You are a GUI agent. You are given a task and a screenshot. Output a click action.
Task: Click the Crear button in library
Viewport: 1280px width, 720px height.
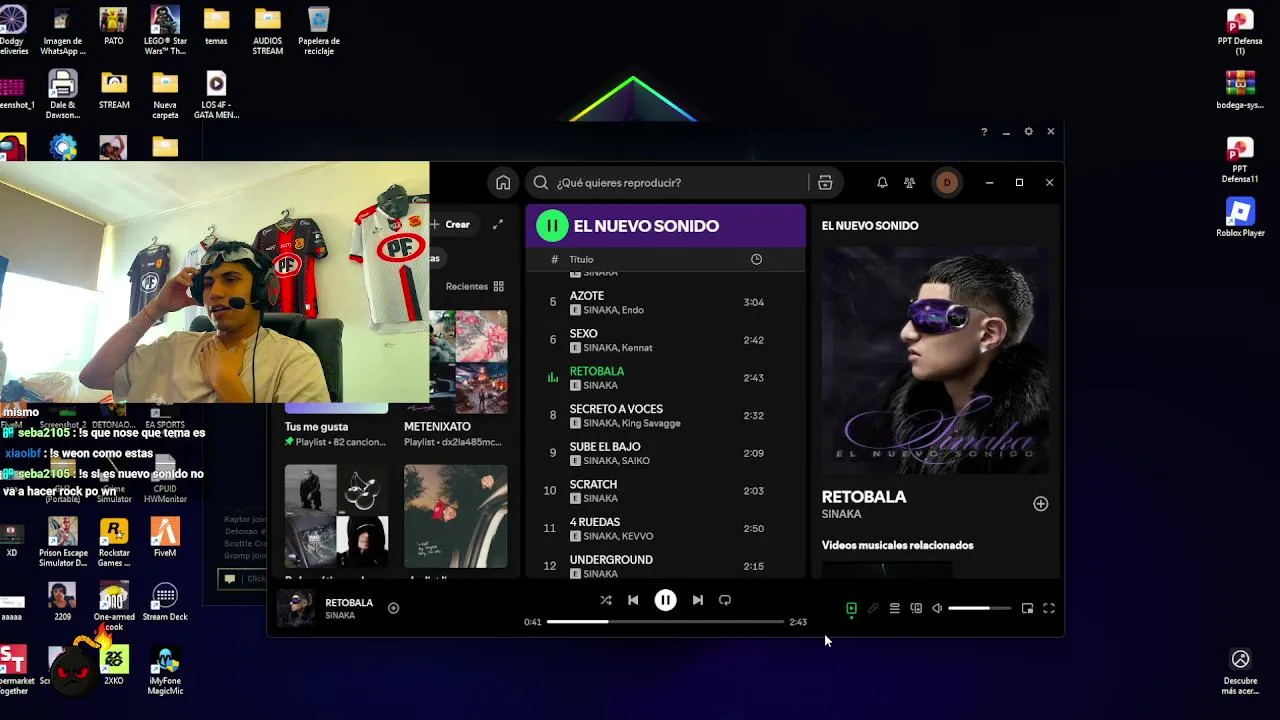pos(450,224)
